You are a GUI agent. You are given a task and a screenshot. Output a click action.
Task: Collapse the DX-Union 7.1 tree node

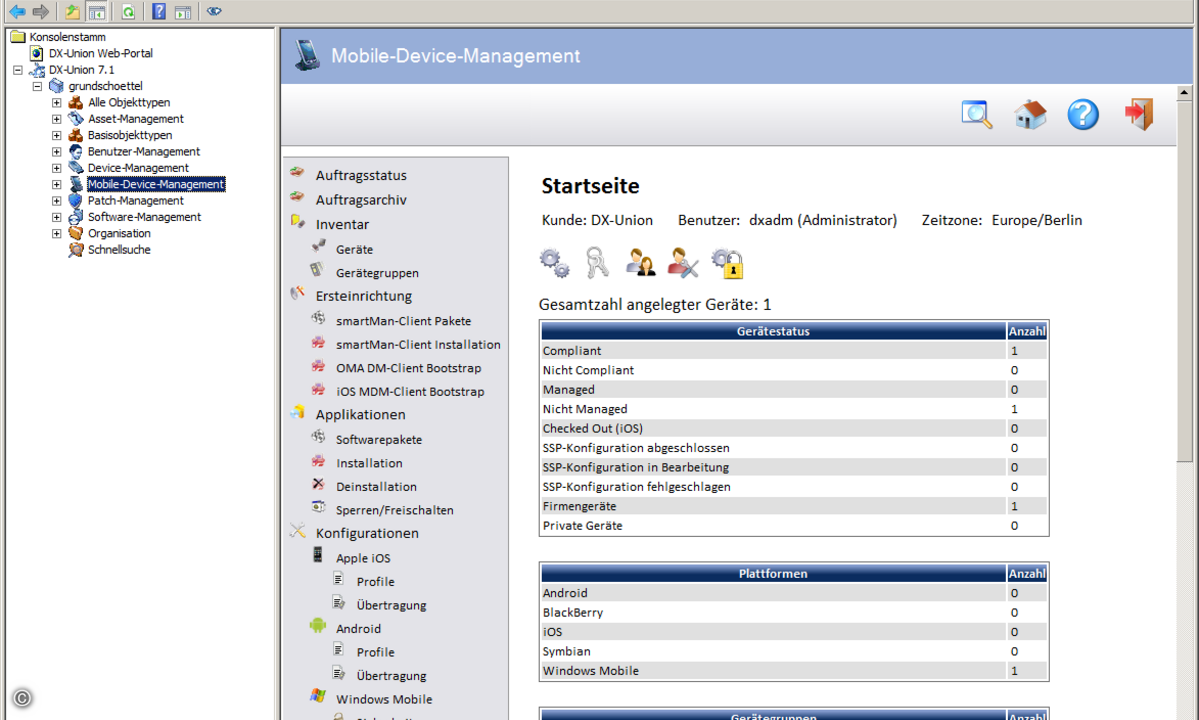tap(18, 70)
